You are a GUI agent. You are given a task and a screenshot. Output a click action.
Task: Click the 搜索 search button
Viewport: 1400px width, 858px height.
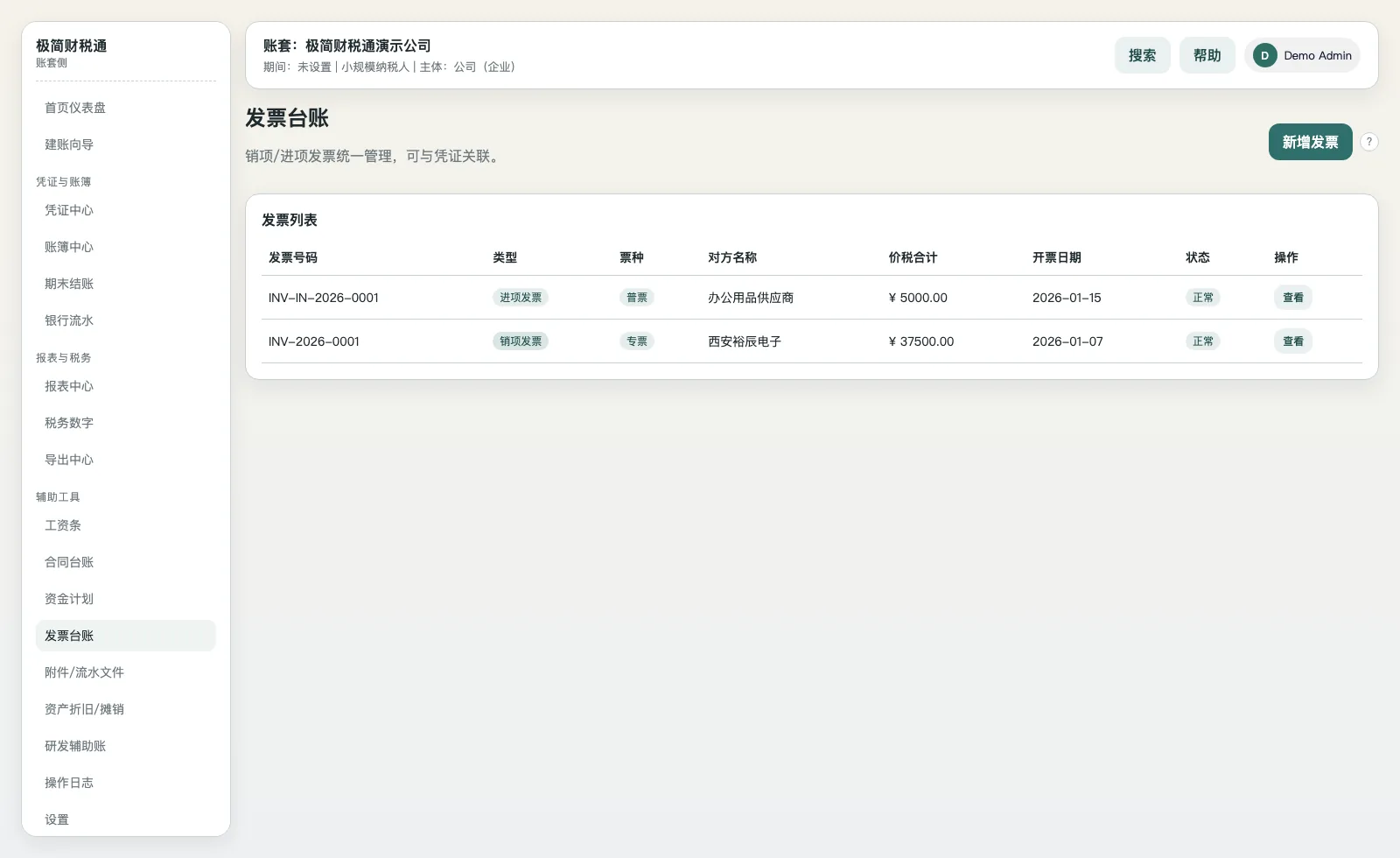coord(1142,55)
